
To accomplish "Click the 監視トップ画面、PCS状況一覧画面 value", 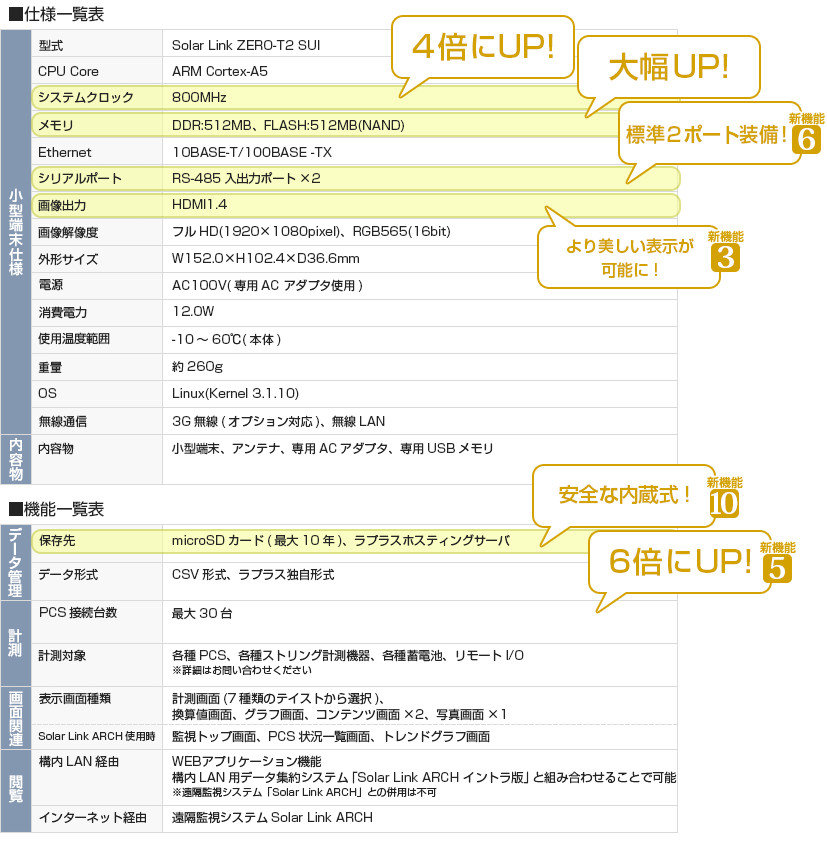I will coord(331,736).
